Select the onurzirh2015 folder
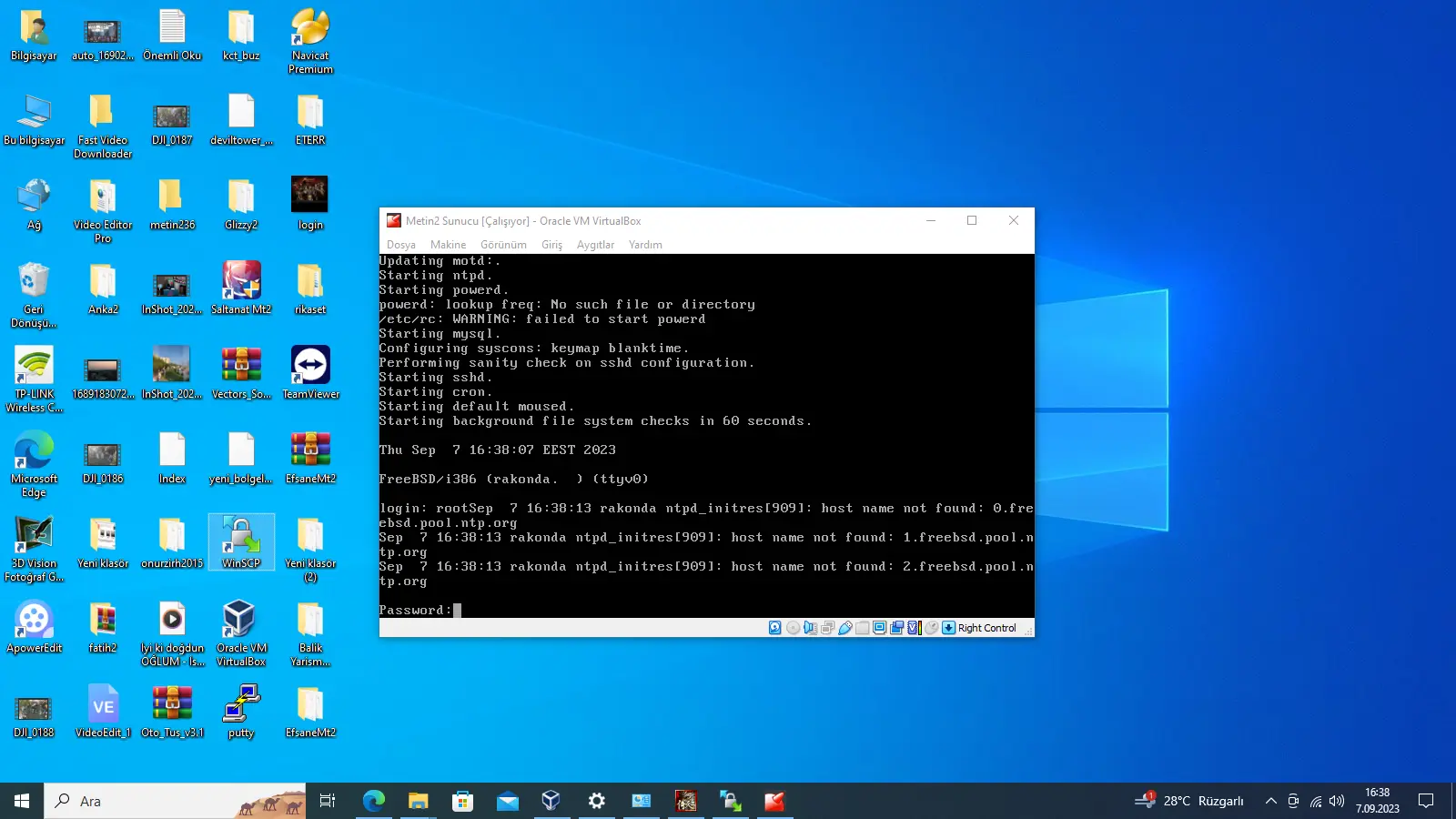 click(x=172, y=542)
